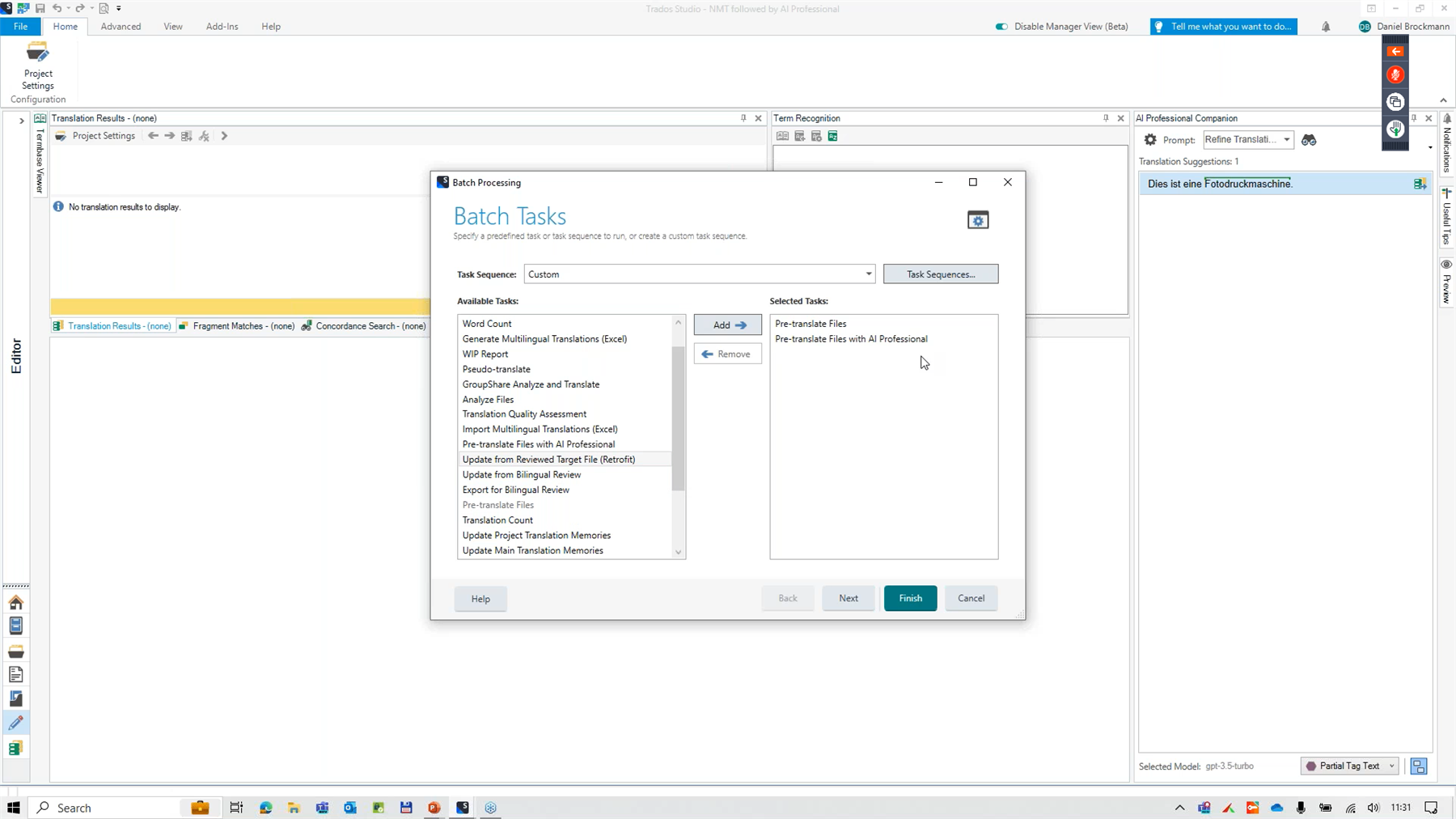Screen dimensions: 1456x819
Task: Undo with the quick access toolbar arrow
Action: coord(57,8)
